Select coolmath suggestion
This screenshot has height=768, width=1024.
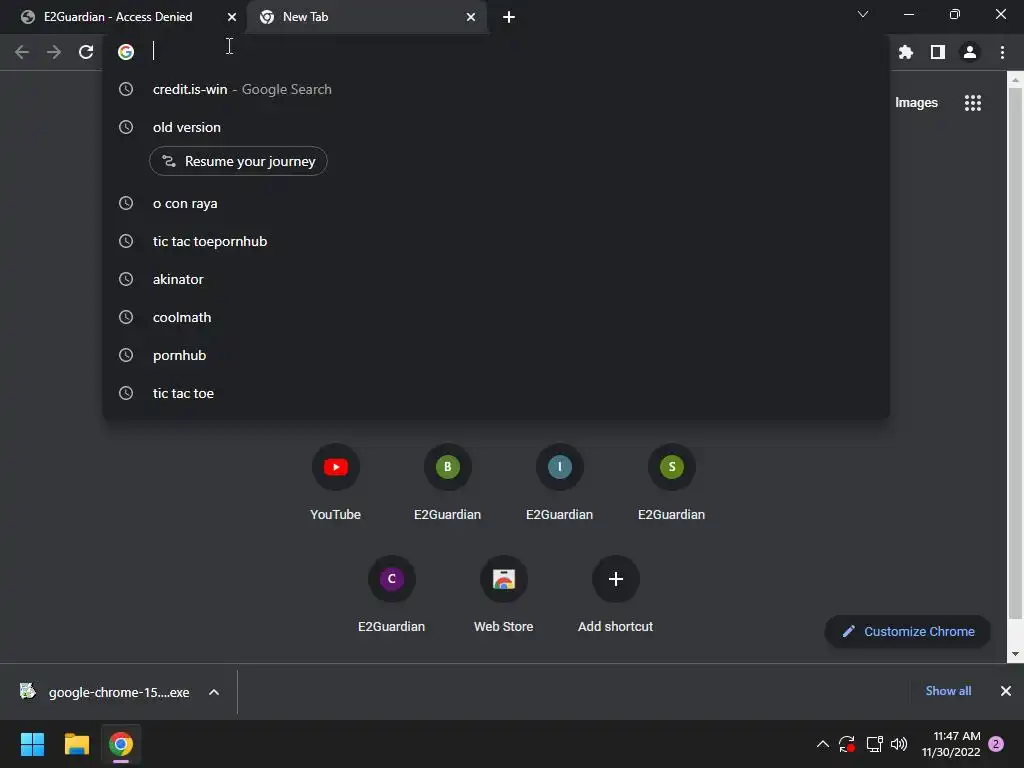tap(496, 317)
